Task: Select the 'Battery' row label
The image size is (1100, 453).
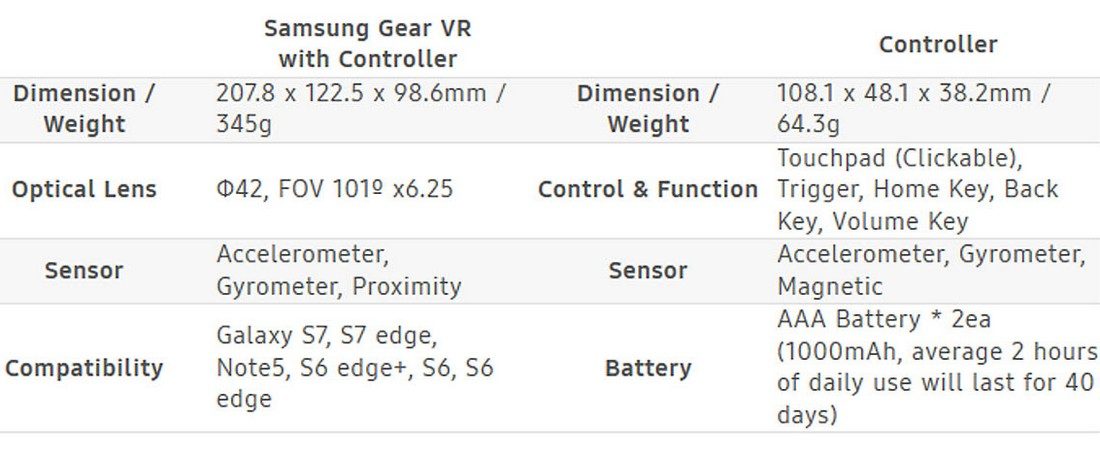Action: (x=647, y=367)
